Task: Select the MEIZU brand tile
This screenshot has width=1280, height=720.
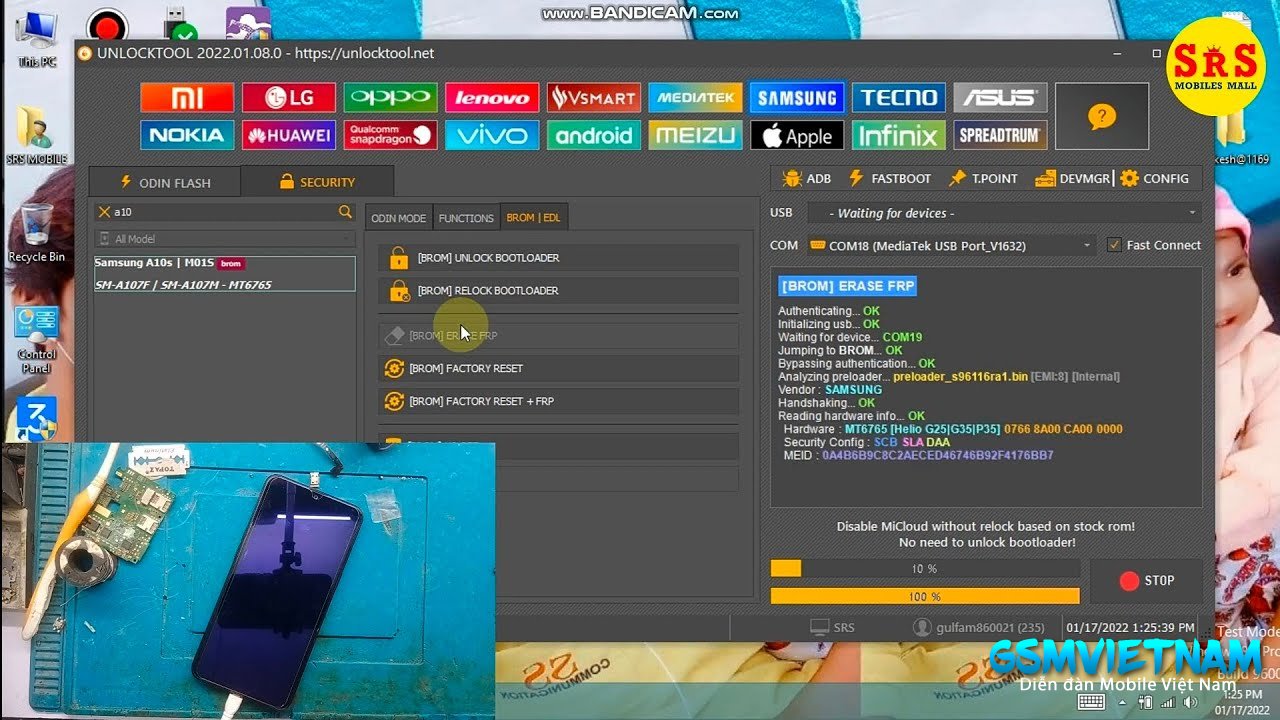Action: click(695, 135)
